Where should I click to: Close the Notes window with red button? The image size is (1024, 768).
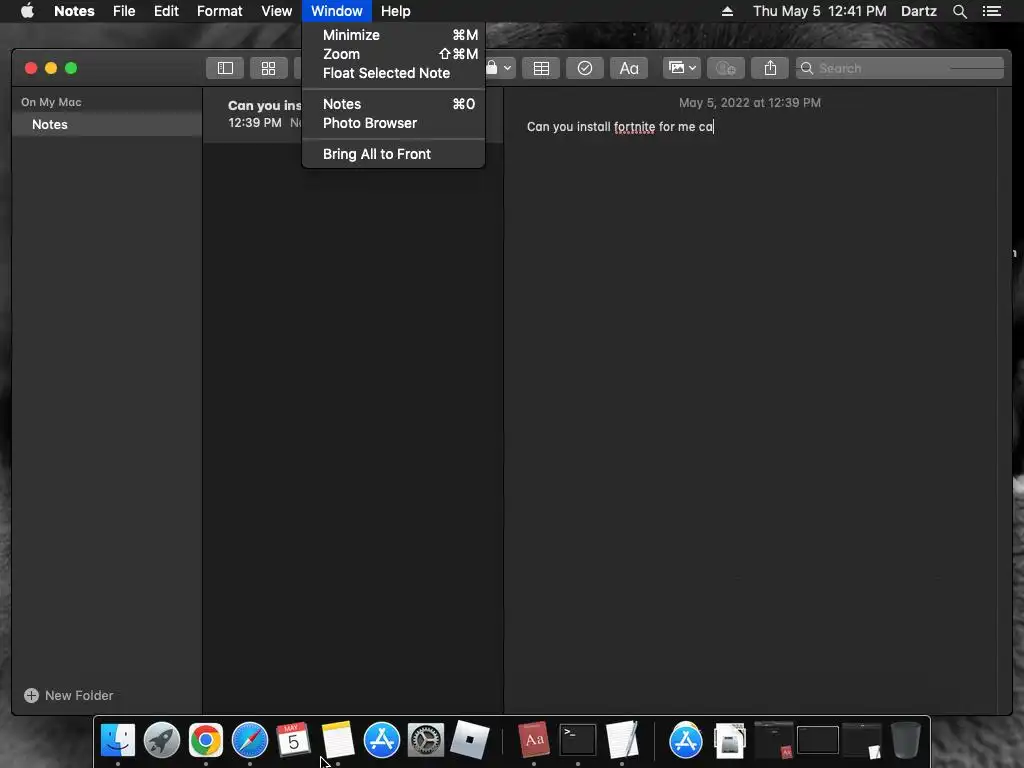(x=31, y=68)
